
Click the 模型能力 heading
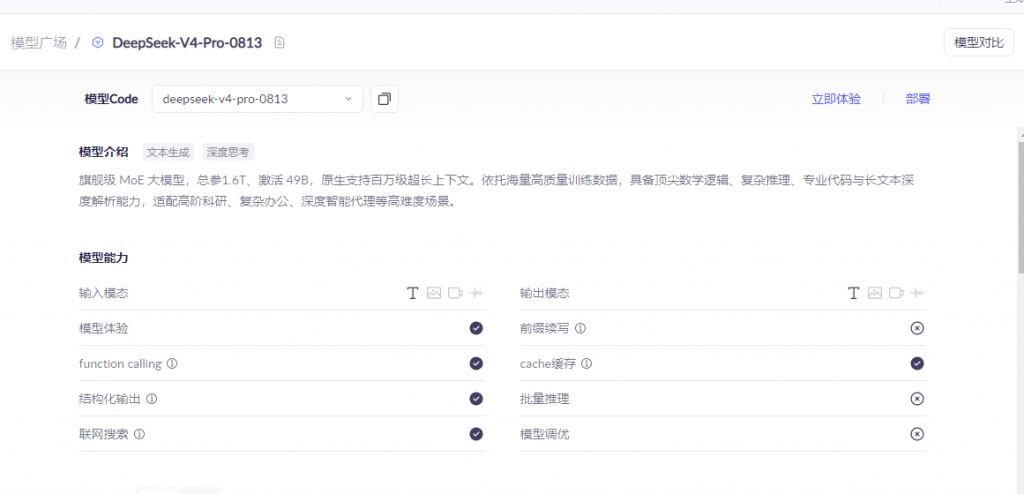pos(103,257)
